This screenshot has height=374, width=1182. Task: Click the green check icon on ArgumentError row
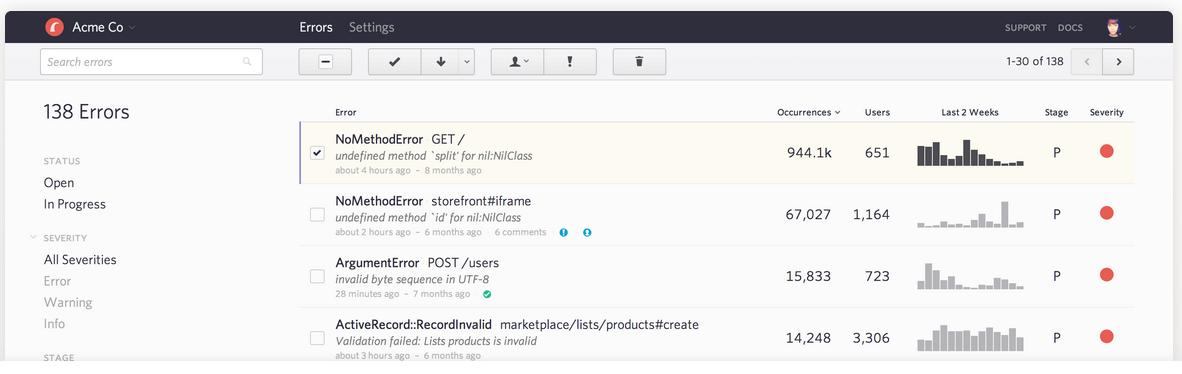point(487,294)
